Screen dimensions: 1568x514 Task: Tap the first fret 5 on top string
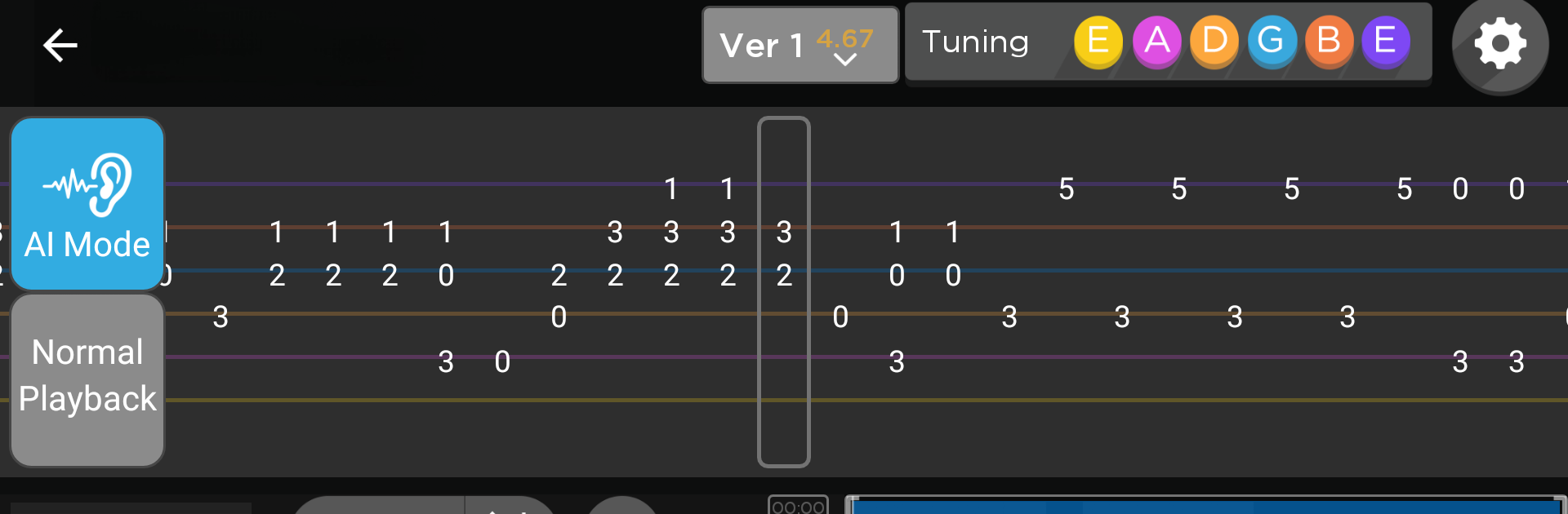tap(1067, 189)
